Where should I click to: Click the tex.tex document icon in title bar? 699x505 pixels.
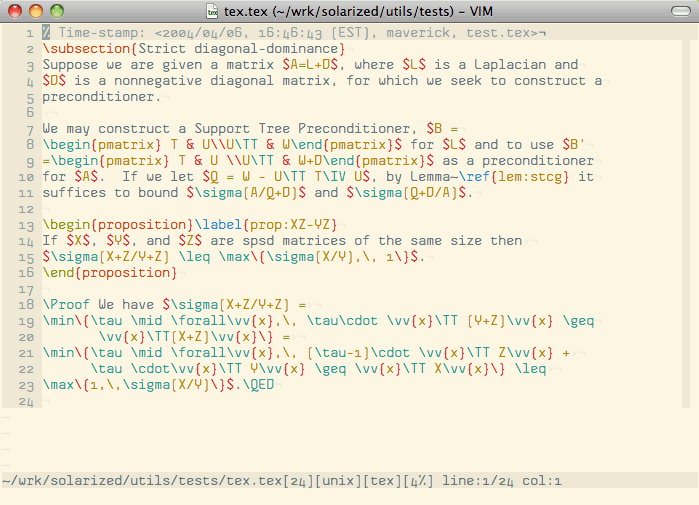tap(214, 11)
